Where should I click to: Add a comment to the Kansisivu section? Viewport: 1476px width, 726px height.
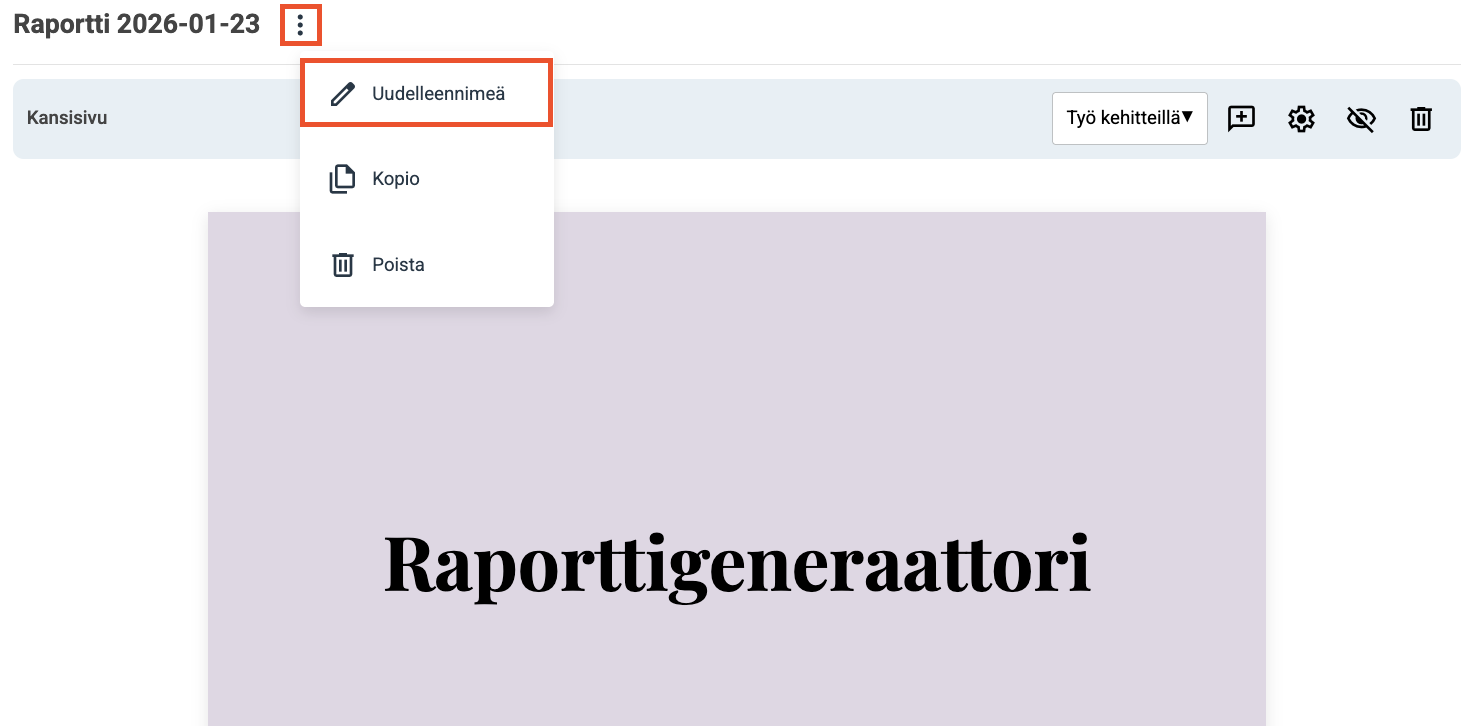1241,119
